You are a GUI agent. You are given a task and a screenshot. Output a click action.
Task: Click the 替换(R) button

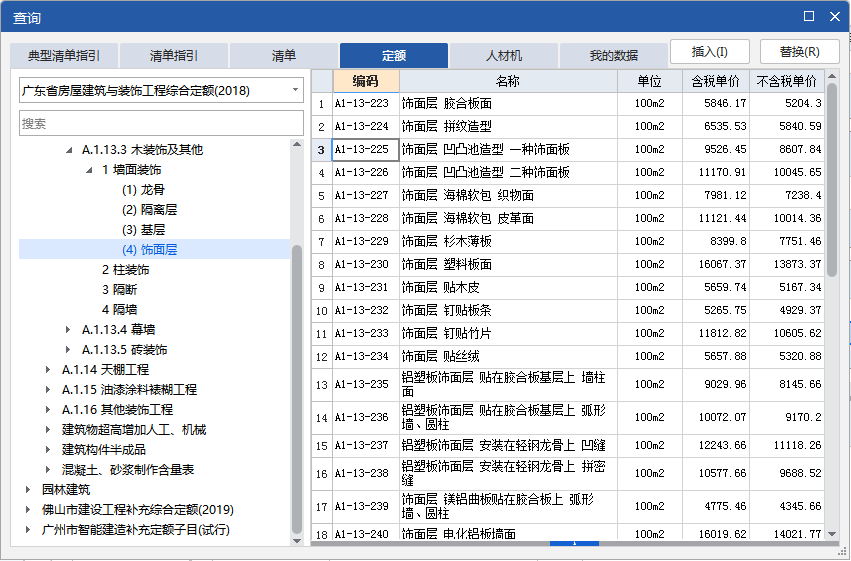point(799,52)
